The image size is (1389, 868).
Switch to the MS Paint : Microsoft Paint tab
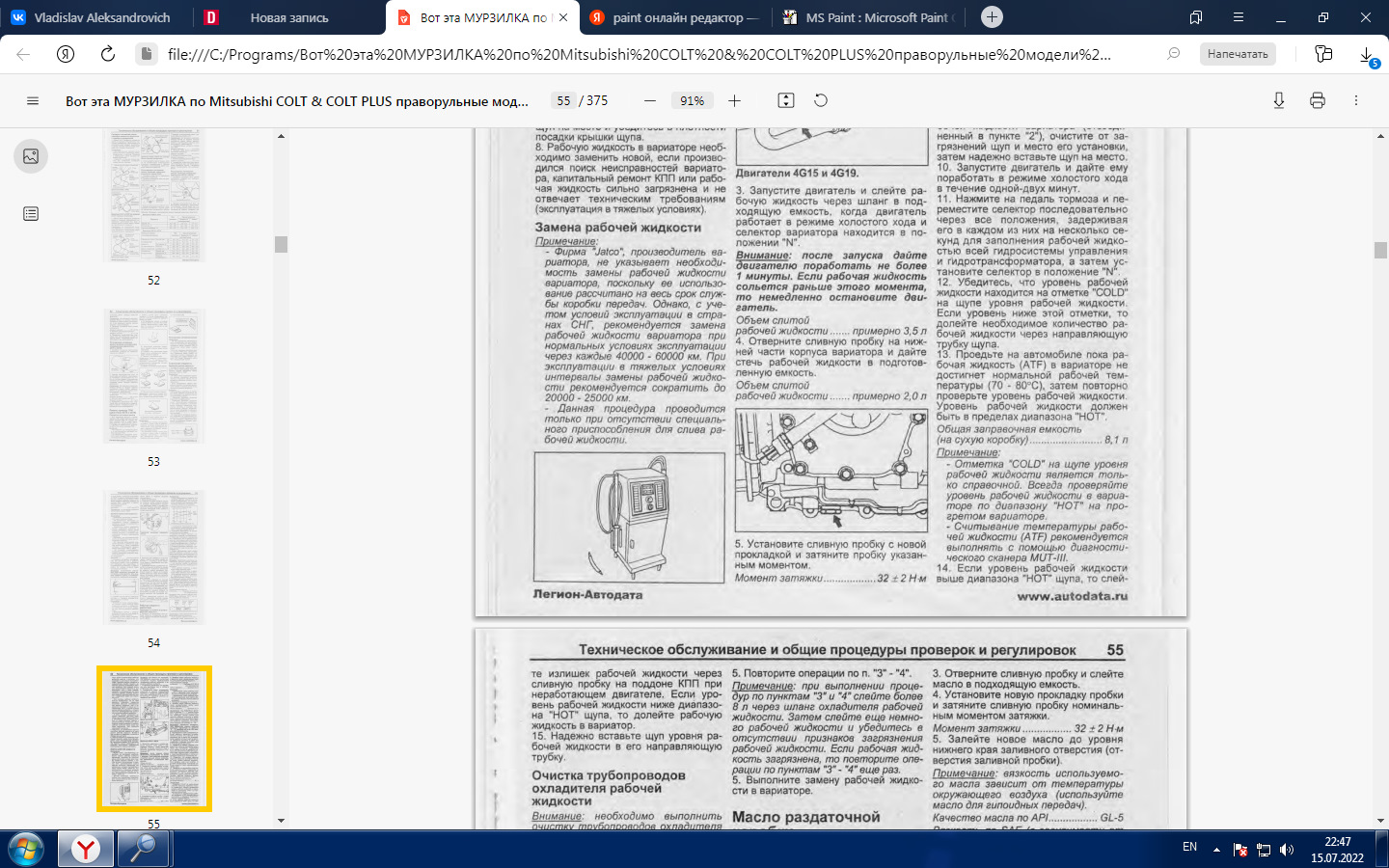(871, 17)
